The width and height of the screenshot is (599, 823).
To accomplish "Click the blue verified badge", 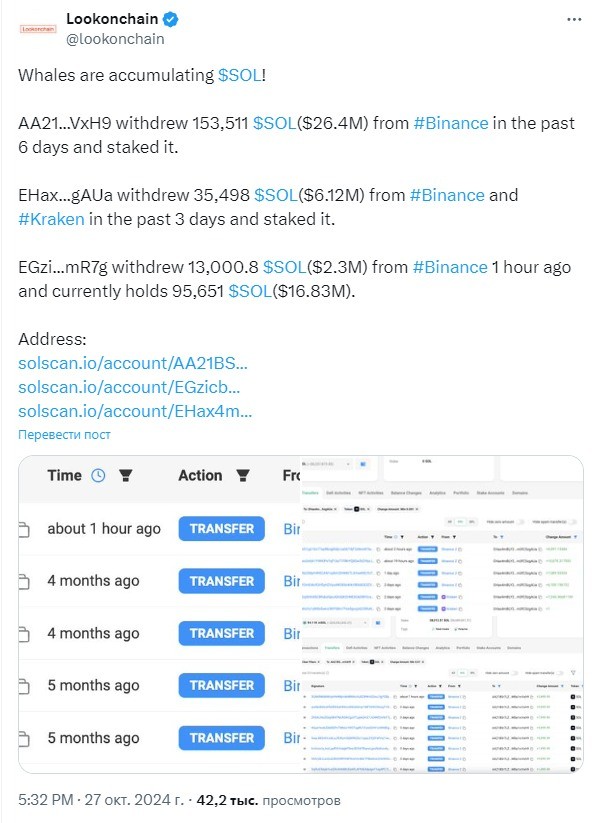I will pos(170,19).
